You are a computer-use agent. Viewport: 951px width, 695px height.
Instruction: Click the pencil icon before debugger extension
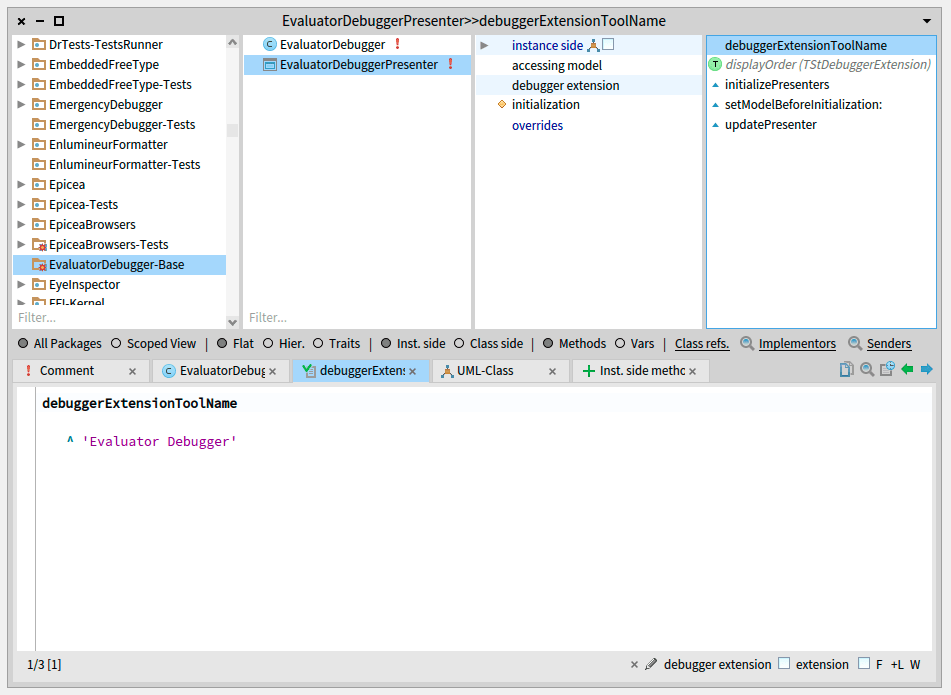pos(651,664)
